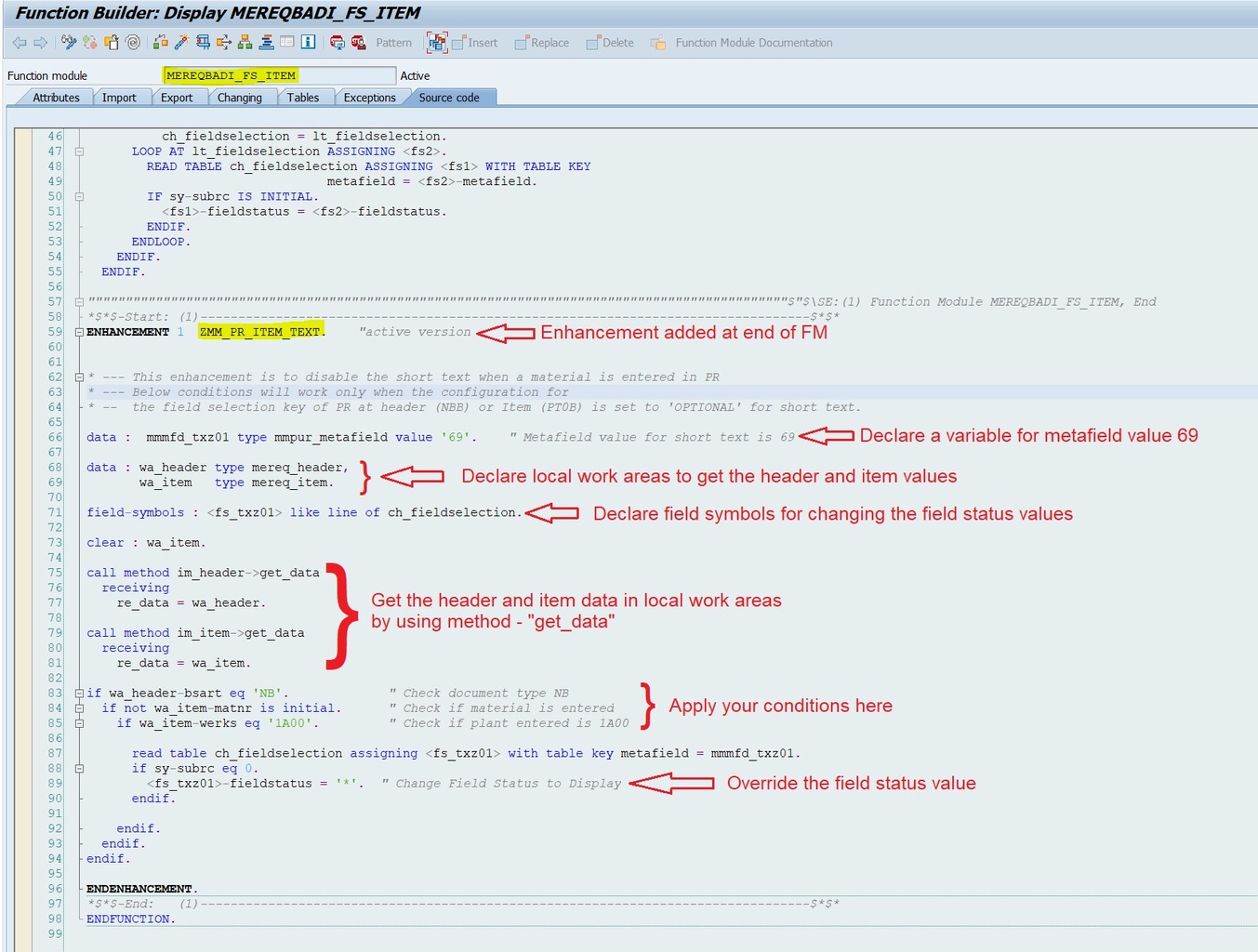Click the field-symbols <fs_txz01> declaration
1258x952 pixels.
(x=304, y=512)
